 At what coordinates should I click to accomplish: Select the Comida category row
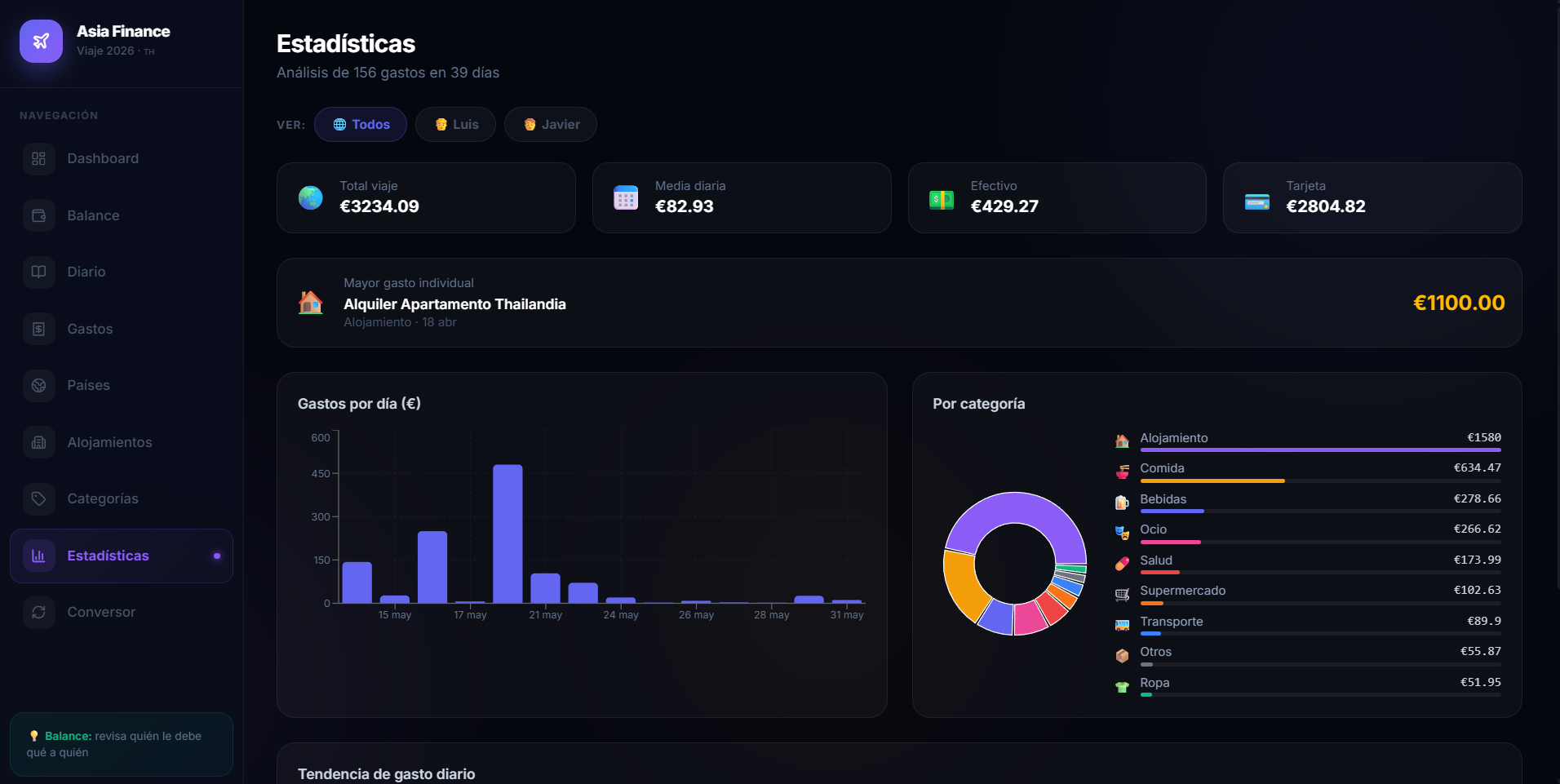[1308, 472]
